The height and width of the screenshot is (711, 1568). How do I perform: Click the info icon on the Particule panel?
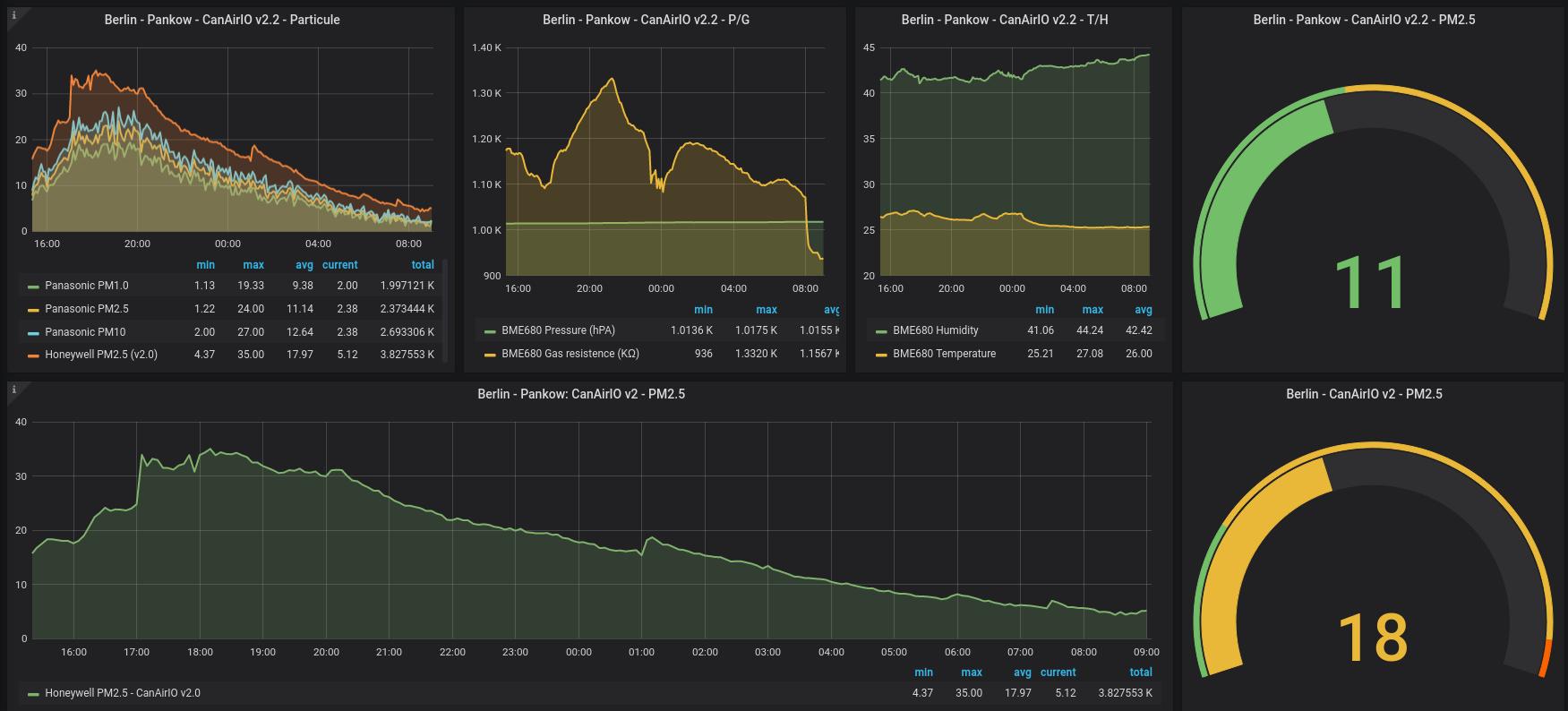point(14,15)
